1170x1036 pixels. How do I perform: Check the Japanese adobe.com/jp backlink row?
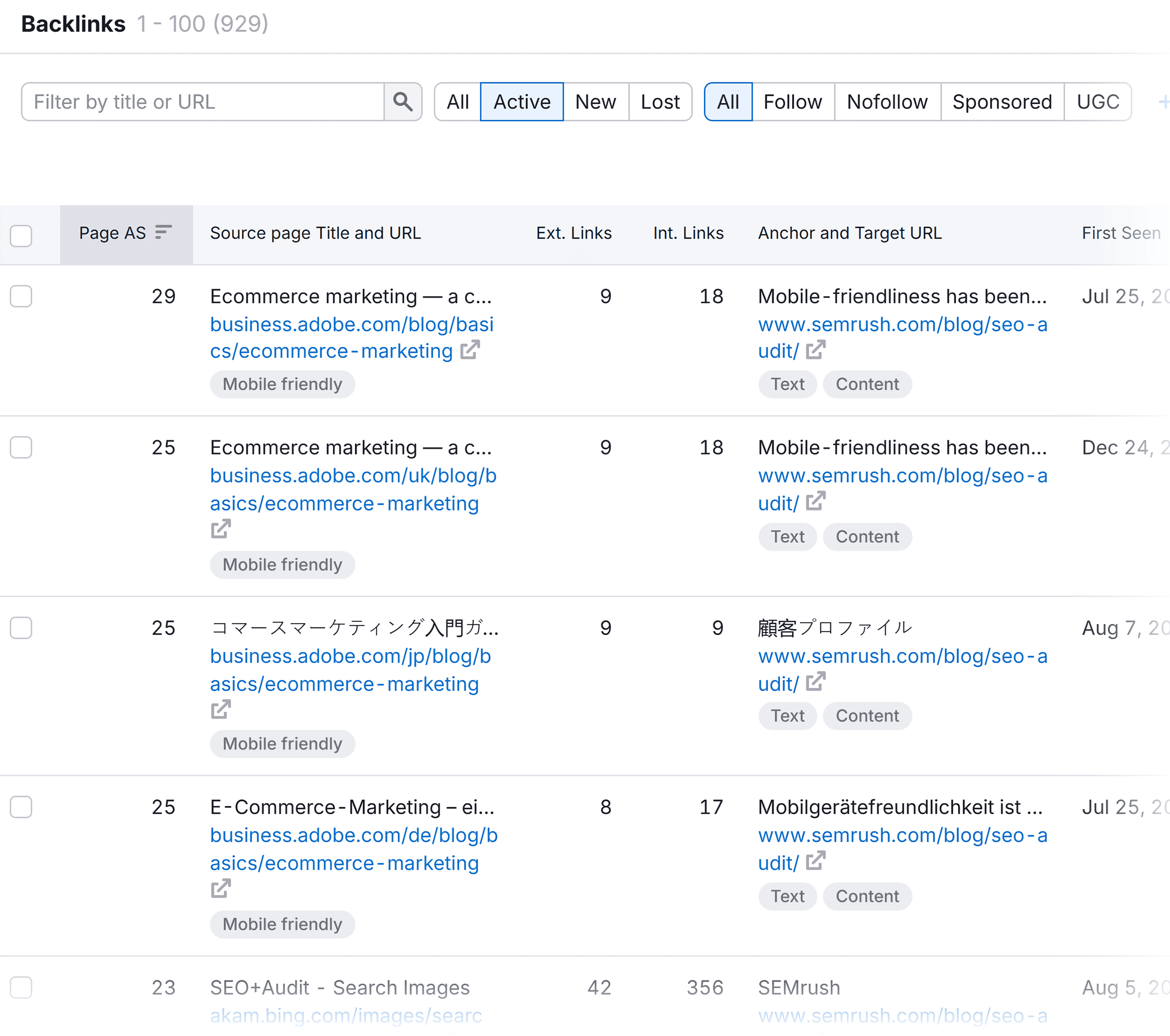click(x=21, y=628)
